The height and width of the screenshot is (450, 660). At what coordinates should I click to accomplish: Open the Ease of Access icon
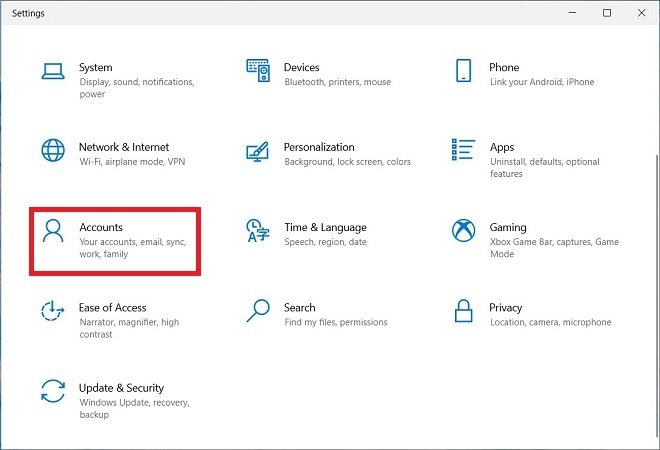53,311
